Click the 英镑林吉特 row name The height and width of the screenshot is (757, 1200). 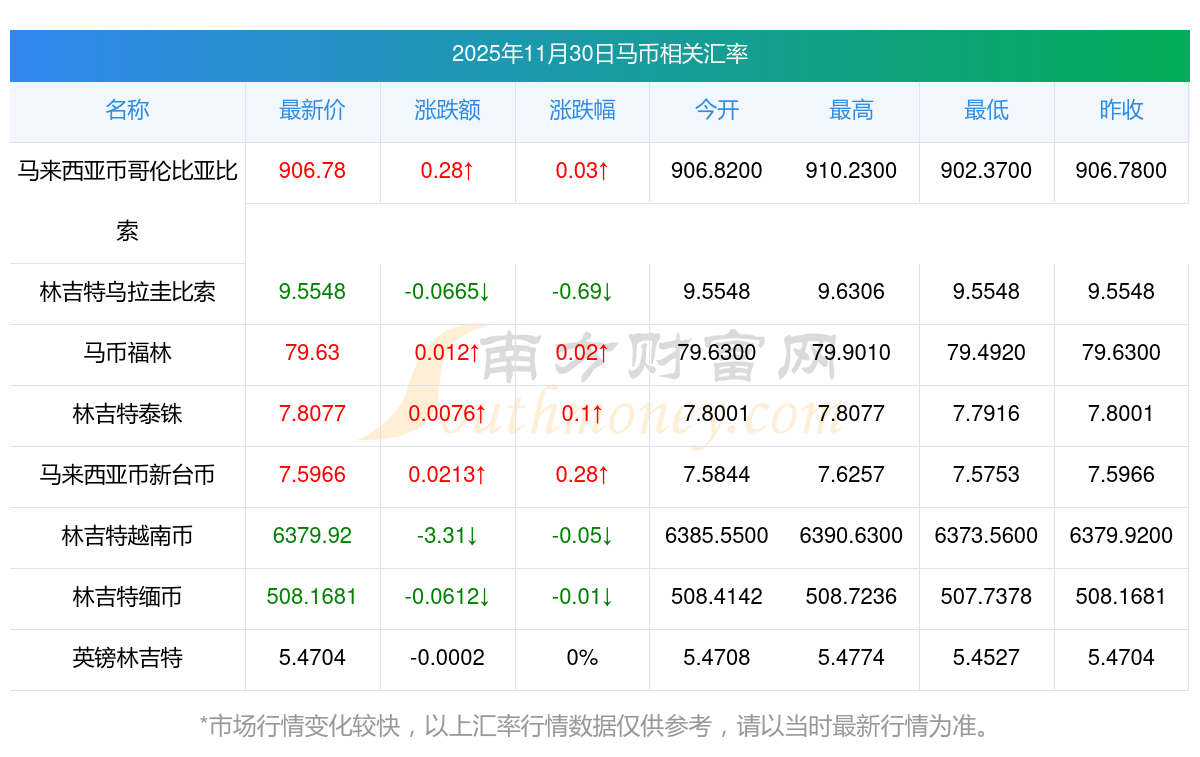pyautogui.click(x=127, y=658)
